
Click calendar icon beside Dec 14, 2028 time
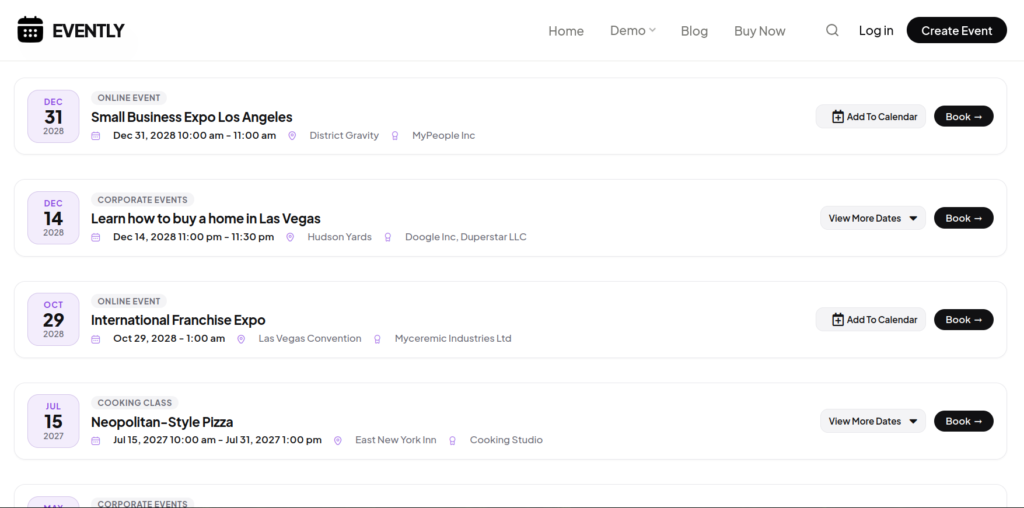pos(95,237)
